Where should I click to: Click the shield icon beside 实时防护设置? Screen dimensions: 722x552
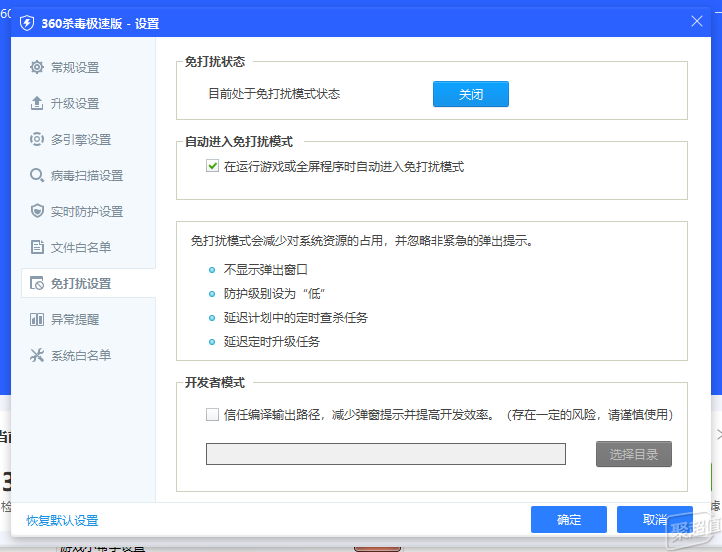tap(37, 211)
